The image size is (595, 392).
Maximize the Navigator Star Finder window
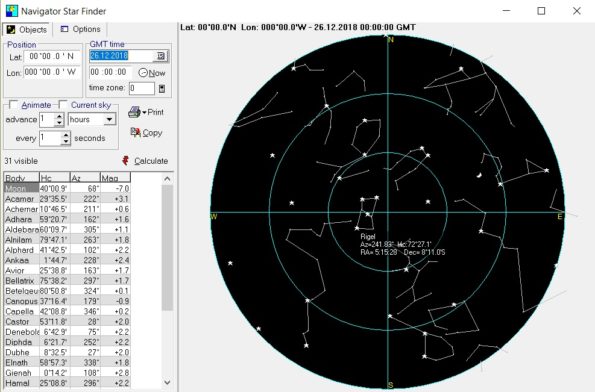click(541, 11)
